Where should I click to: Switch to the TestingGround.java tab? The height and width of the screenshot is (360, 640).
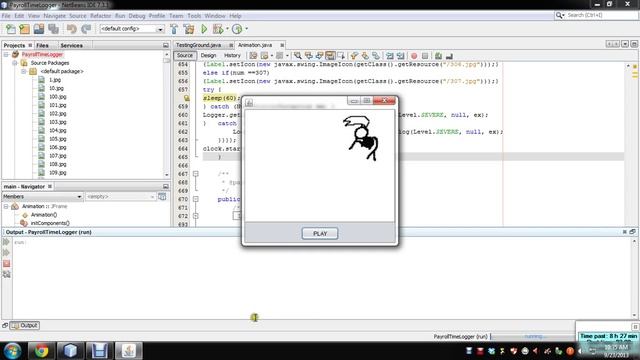[x=199, y=45]
